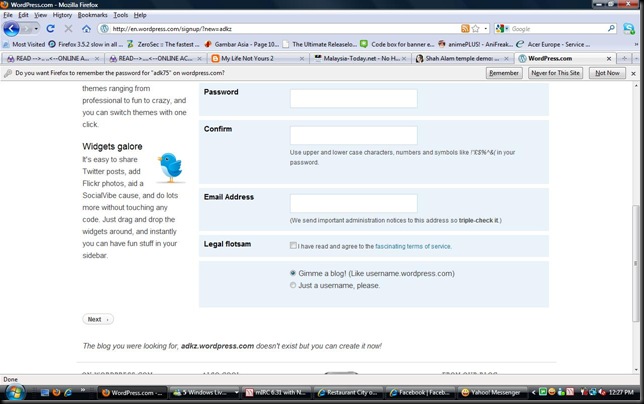Open a new tab with plus button
The width and height of the screenshot is (644, 404).
[x=624, y=59]
